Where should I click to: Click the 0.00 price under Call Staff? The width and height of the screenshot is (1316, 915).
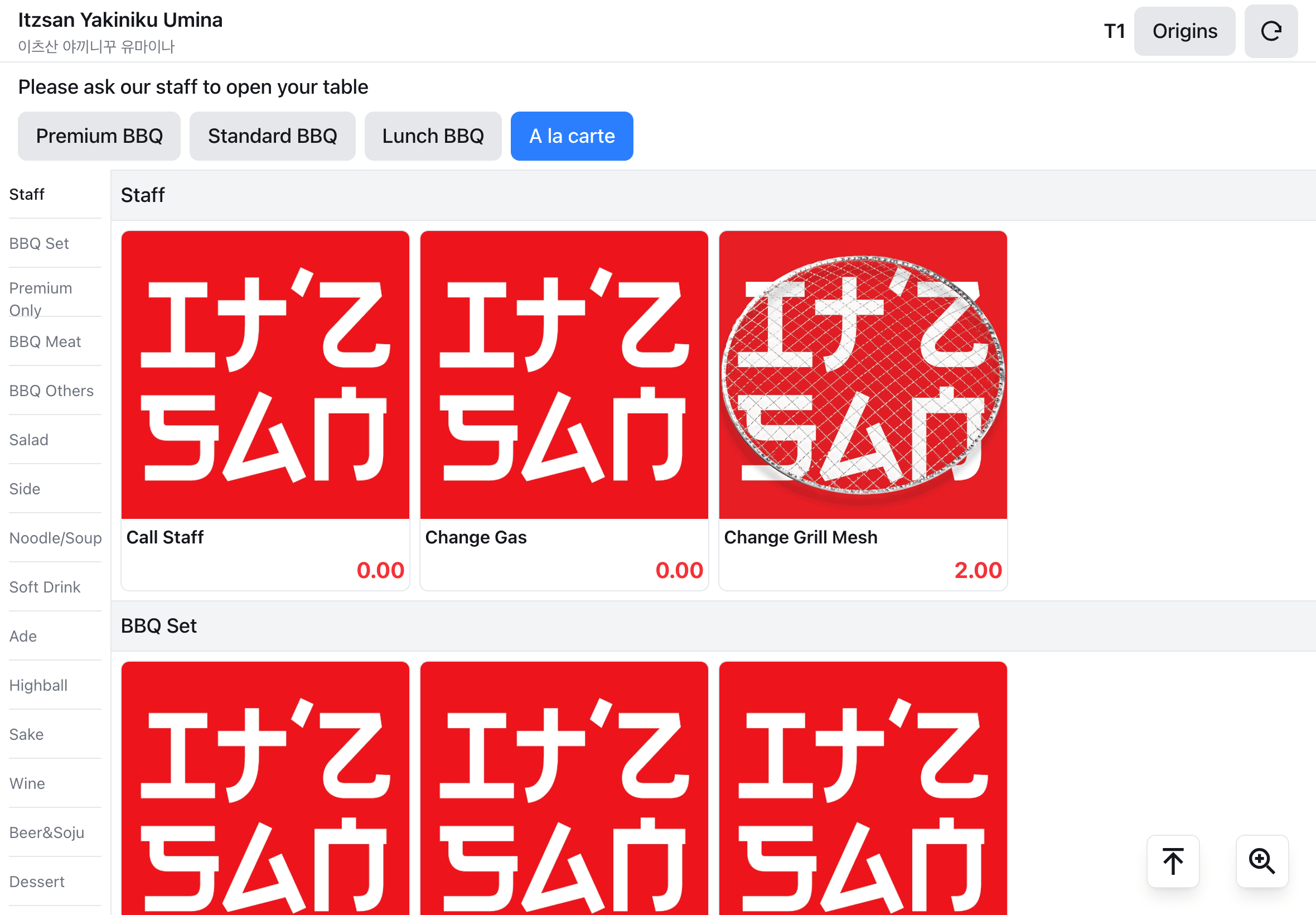[380, 570]
